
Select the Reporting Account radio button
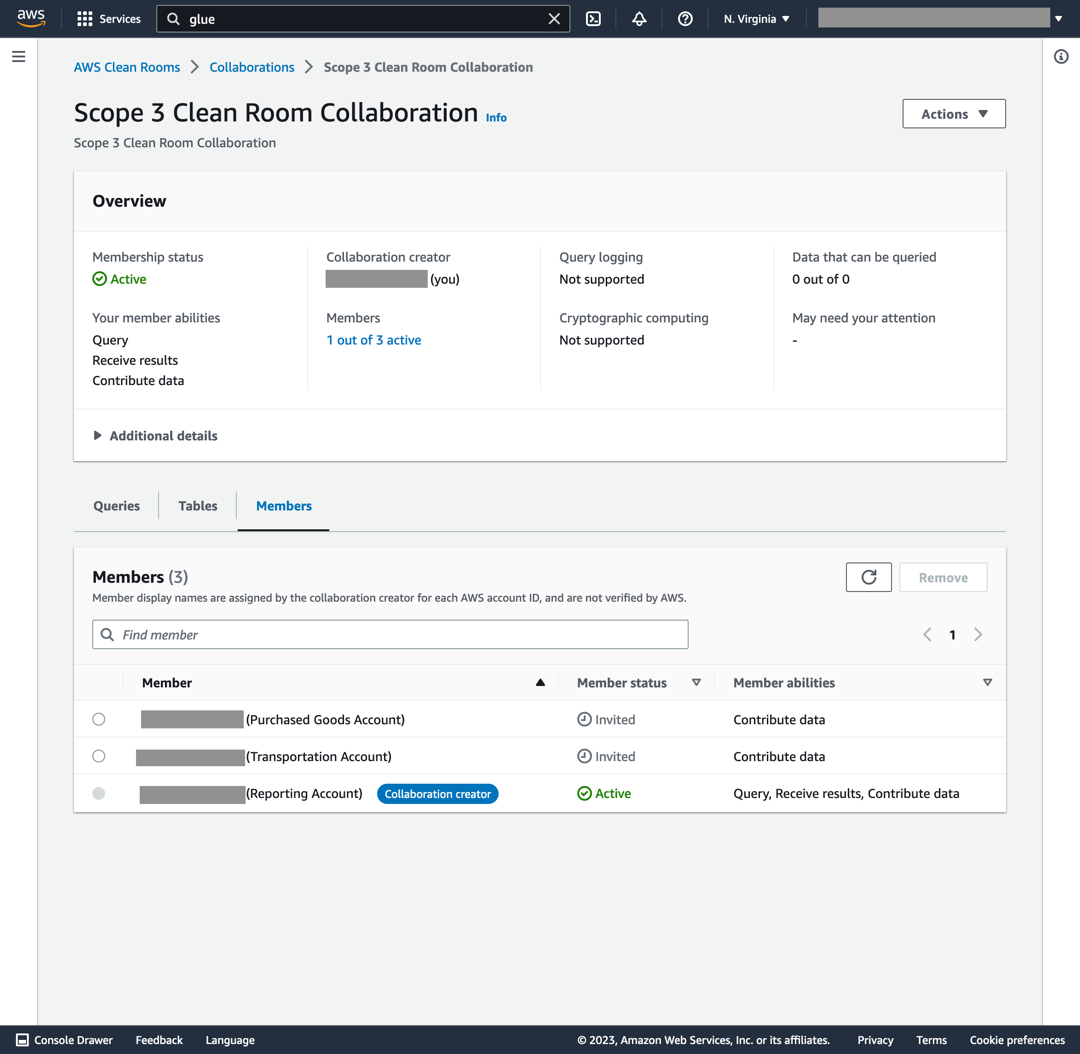click(x=98, y=793)
